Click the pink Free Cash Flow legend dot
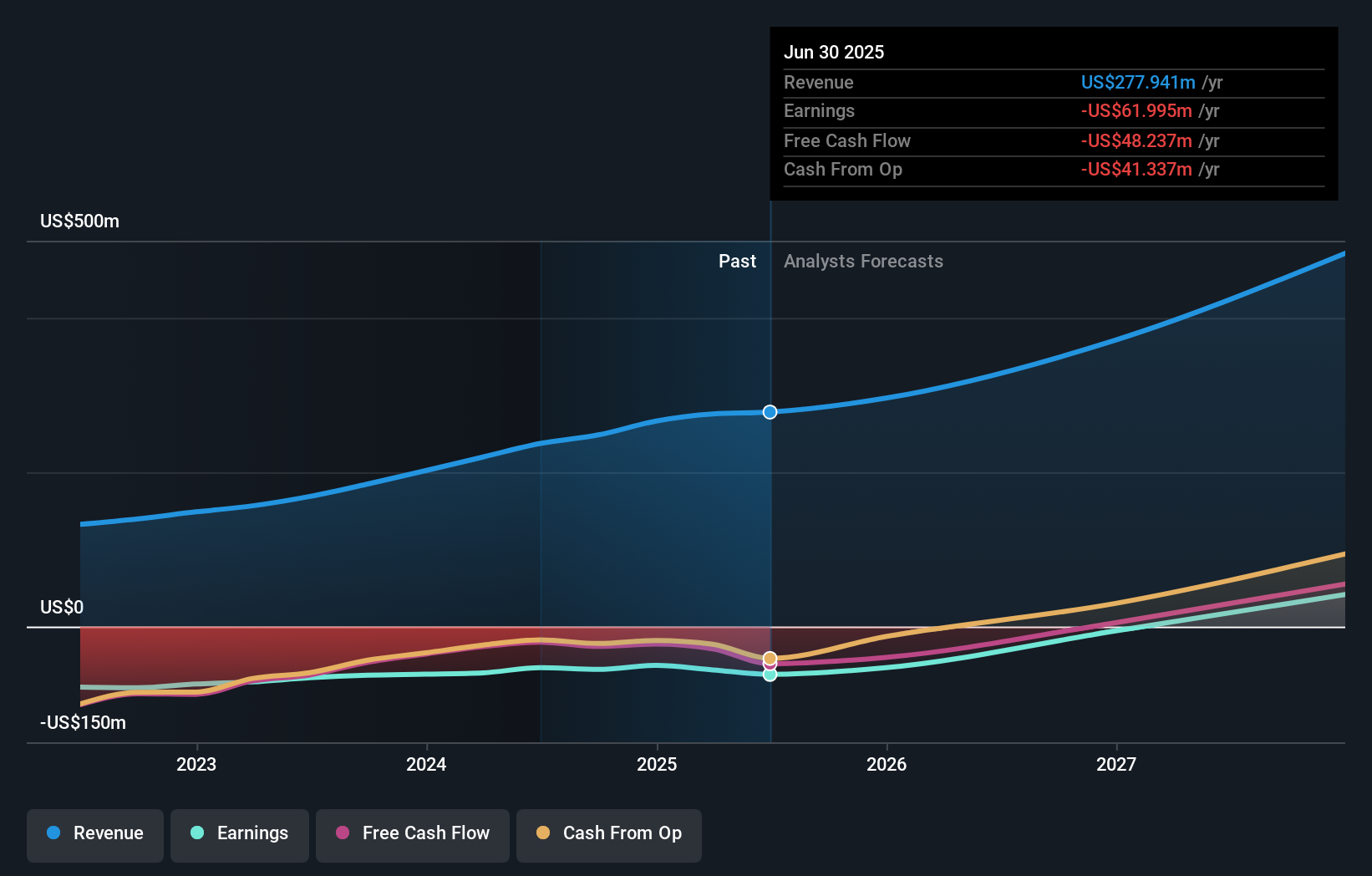This screenshot has height=876, width=1372. click(343, 833)
